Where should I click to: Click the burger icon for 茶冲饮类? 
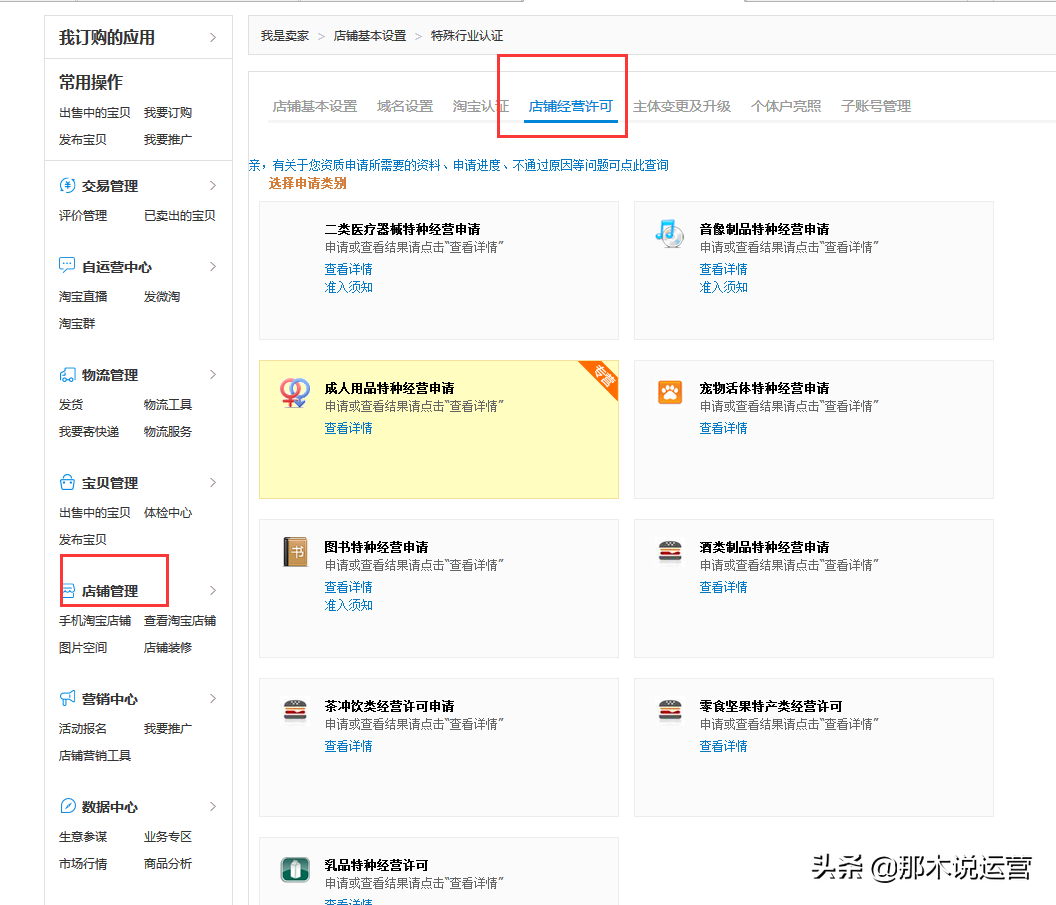295,710
